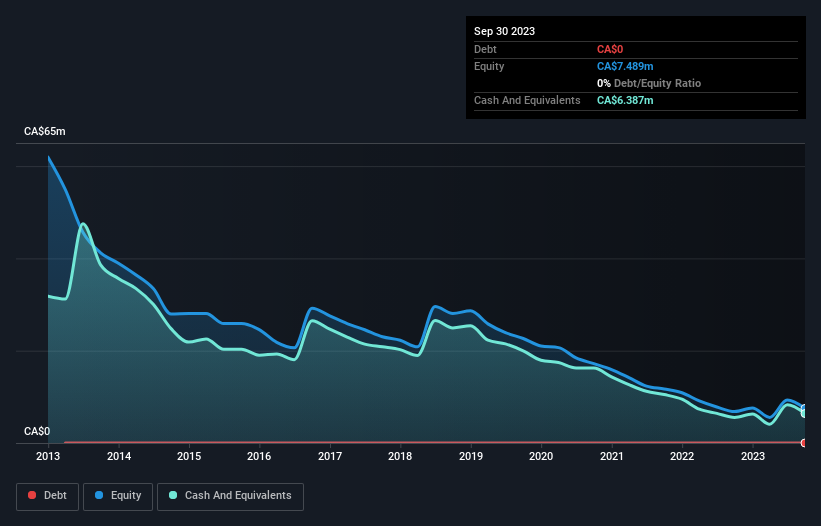The image size is (821, 526).
Task: Click the 2018 x-axis label
Action: pyautogui.click(x=400, y=456)
